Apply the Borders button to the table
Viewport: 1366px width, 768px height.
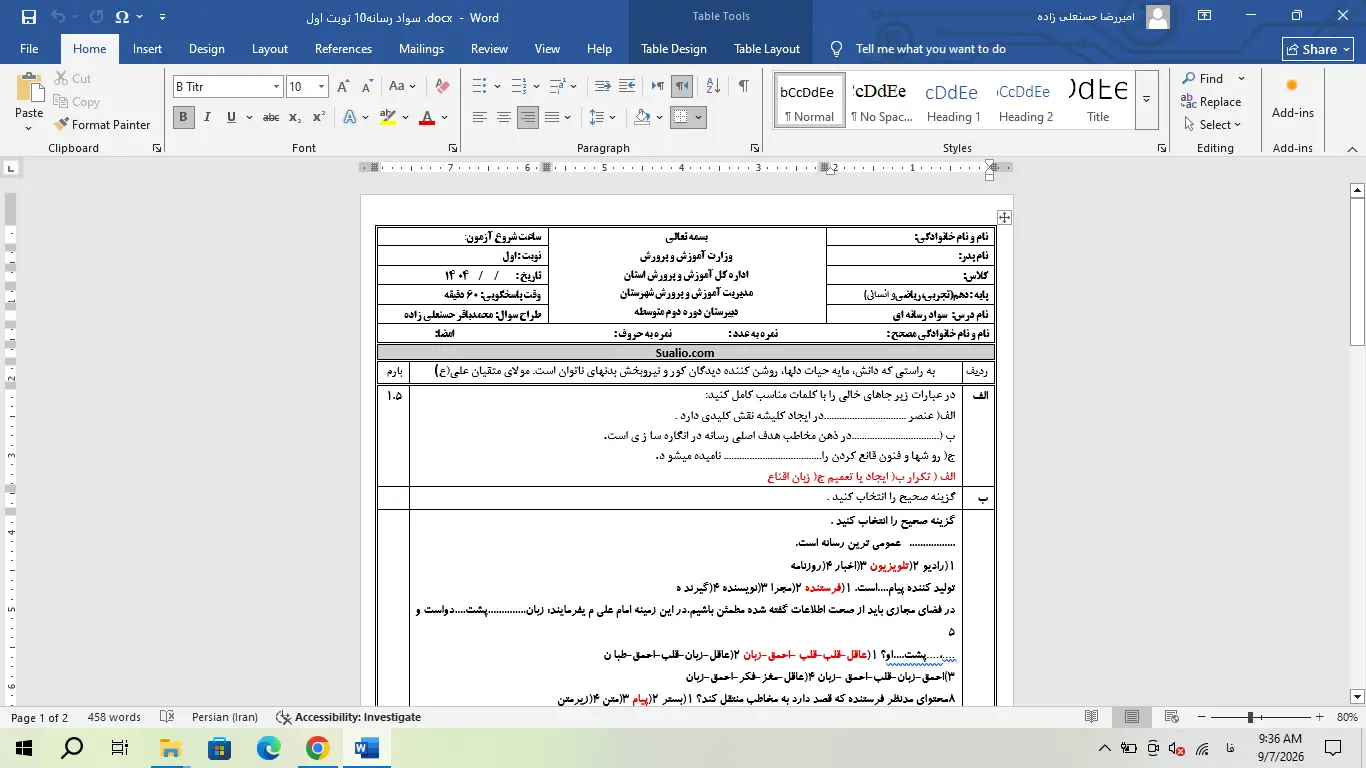(680, 117)
